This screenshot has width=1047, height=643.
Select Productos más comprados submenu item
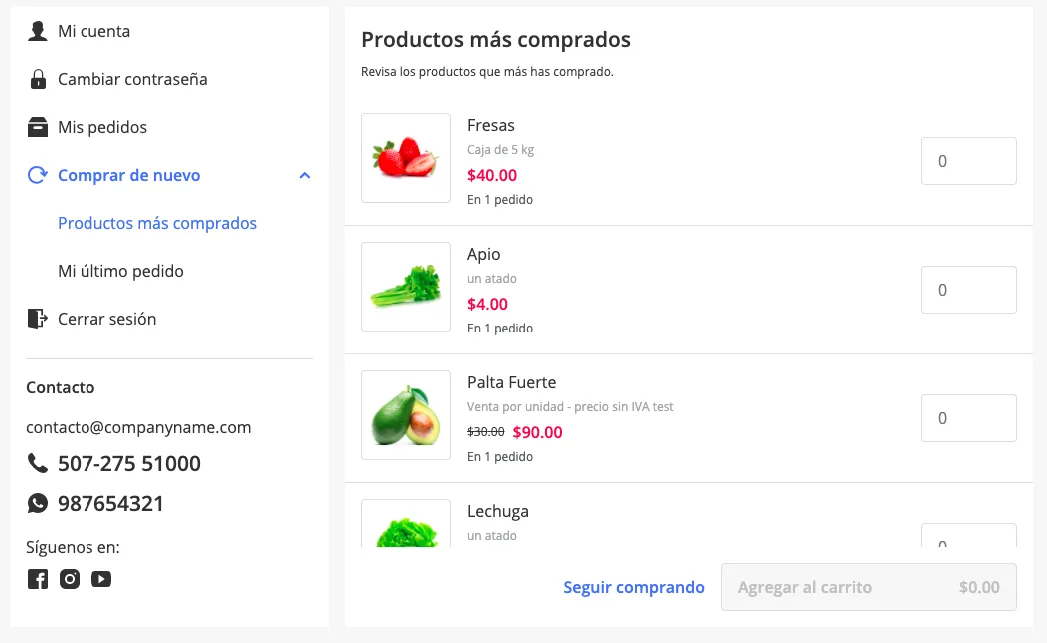[x=157, y=223]
